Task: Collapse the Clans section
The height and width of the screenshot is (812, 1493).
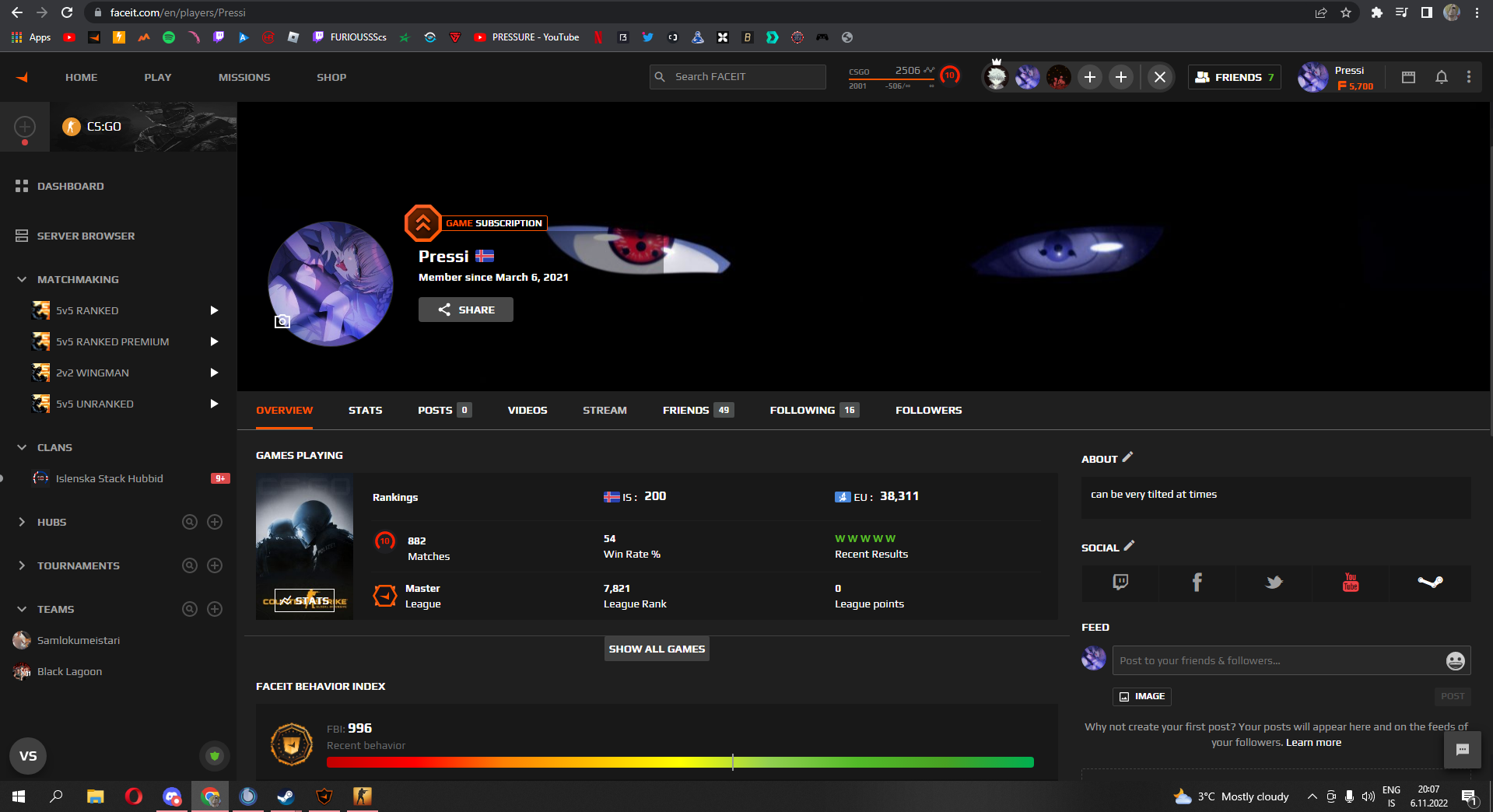Action: [x=22, y=447]
